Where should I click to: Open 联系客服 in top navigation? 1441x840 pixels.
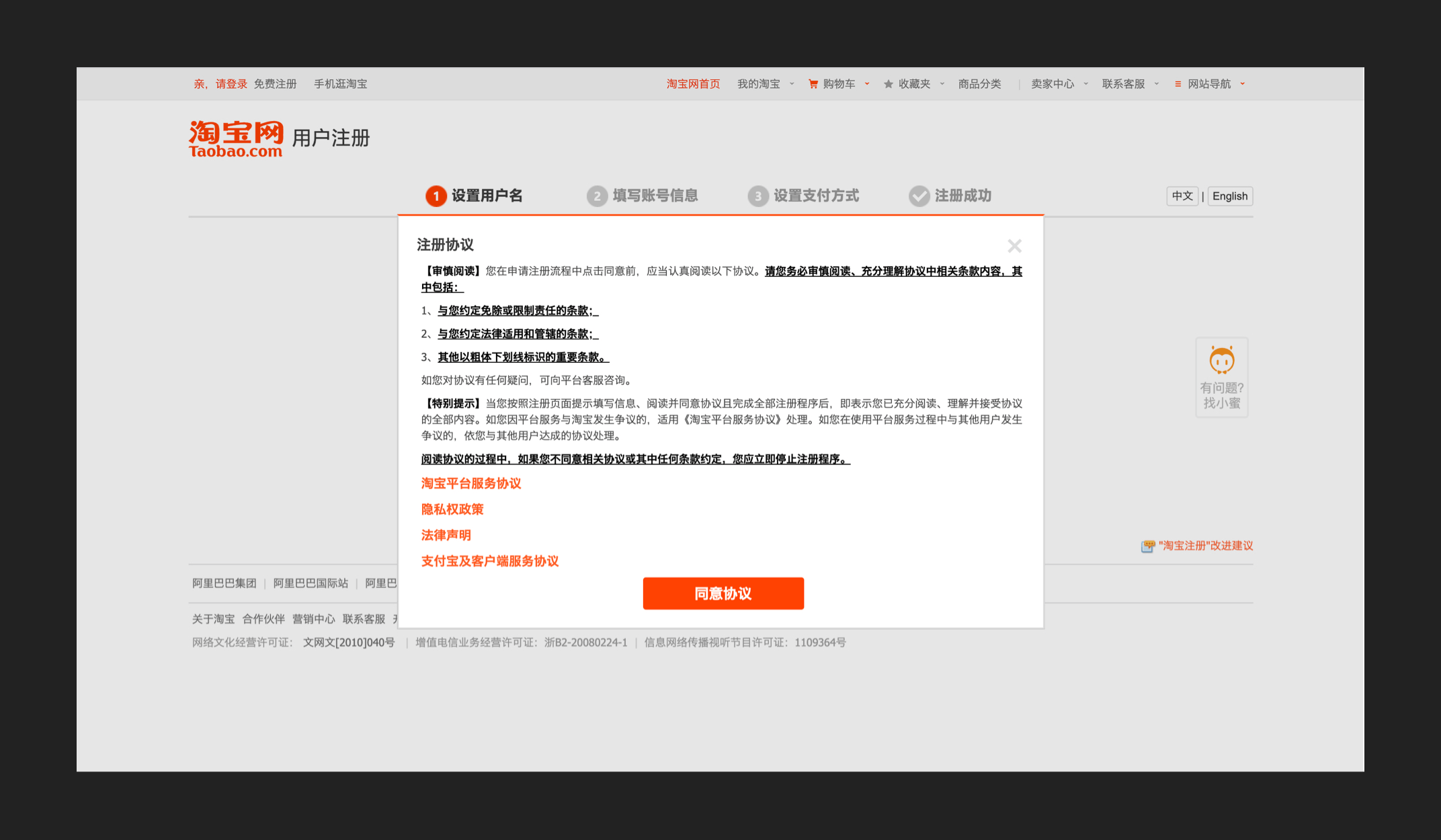(x=1124, y=84)
